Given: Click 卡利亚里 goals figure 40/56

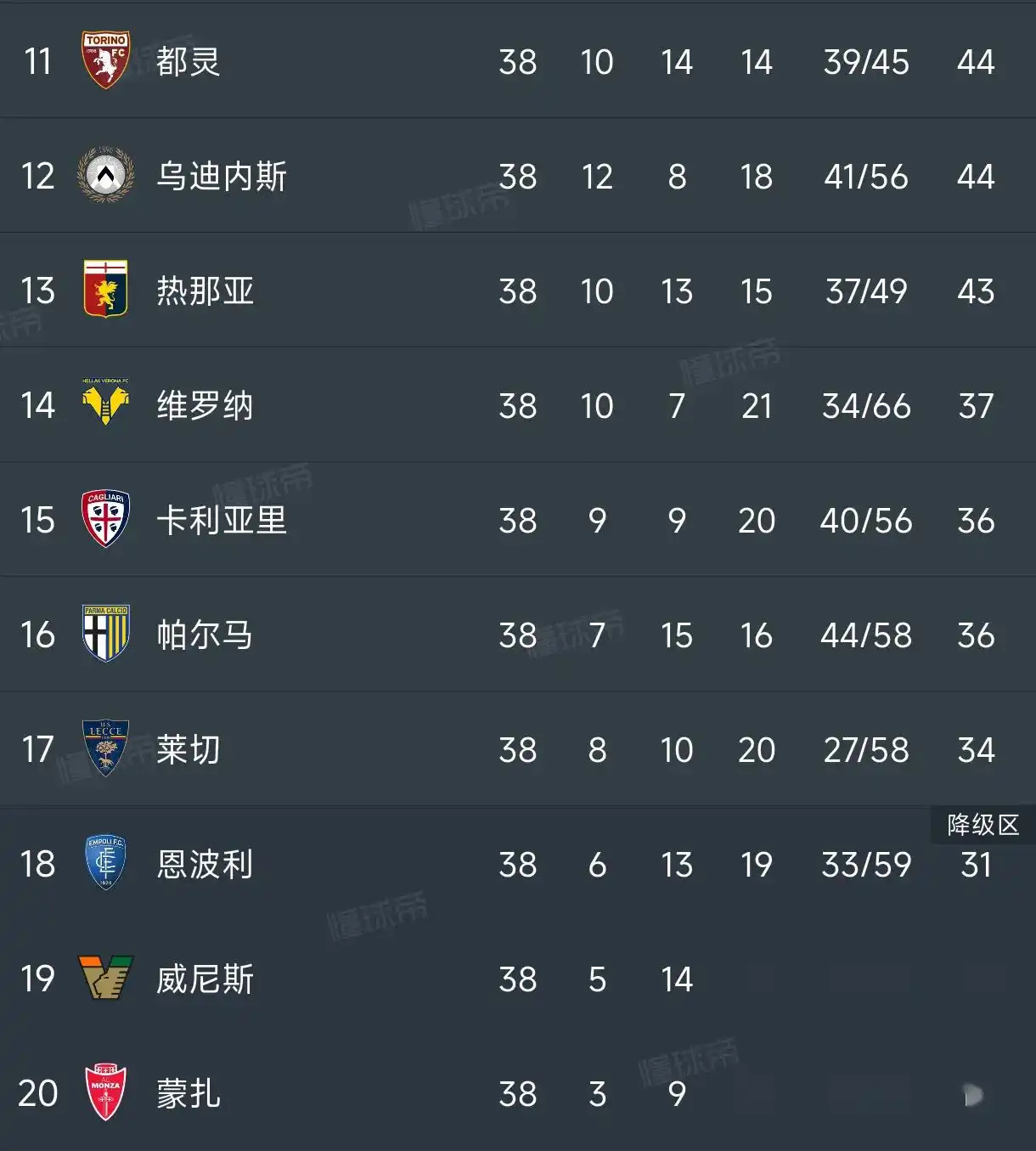Looking at the screenshot, I should pos(866,521).
